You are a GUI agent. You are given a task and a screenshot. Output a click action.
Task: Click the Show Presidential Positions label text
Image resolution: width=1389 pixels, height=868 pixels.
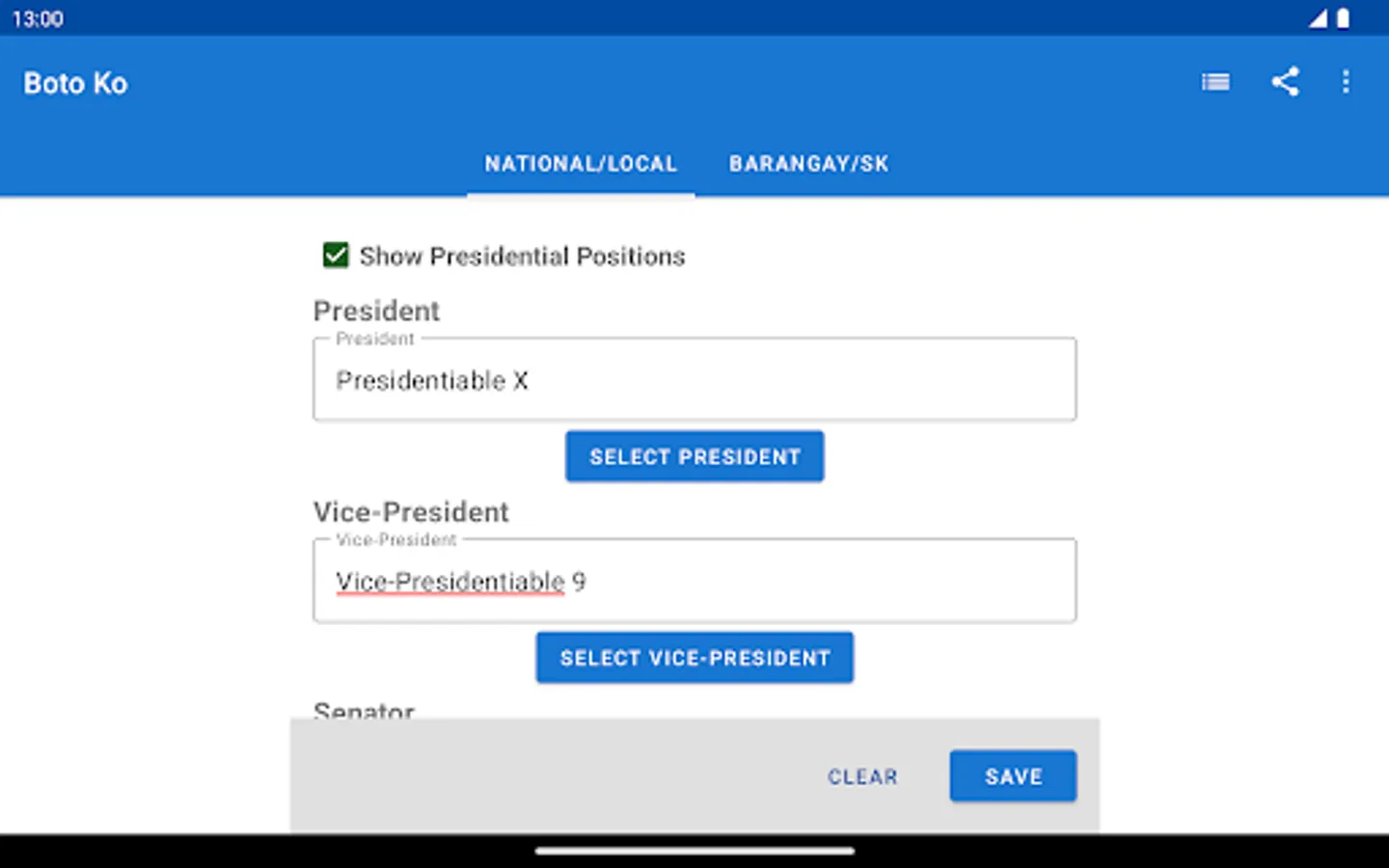(x=522, y=257)
